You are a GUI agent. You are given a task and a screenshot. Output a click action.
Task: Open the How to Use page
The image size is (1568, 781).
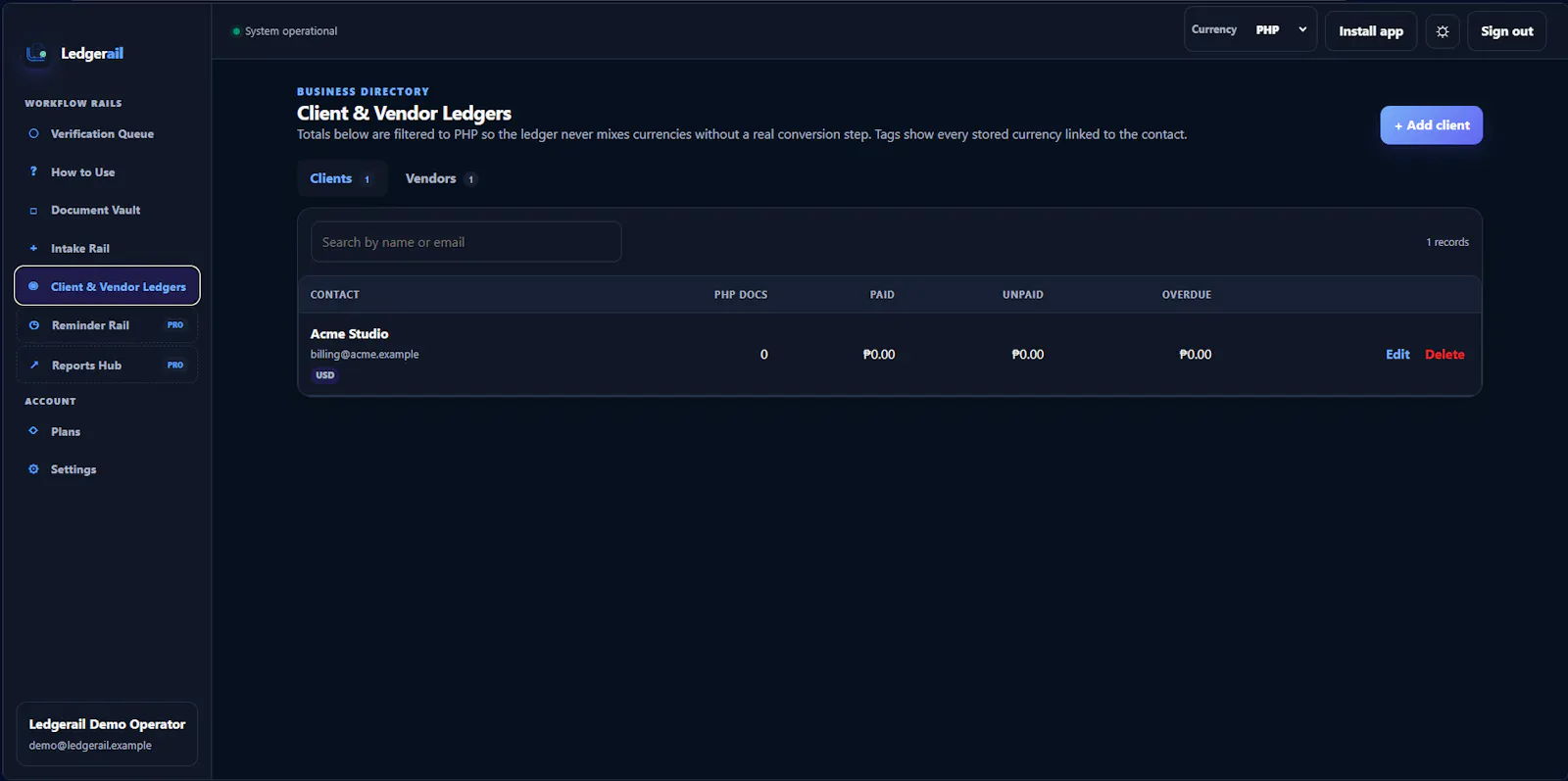click(107, 171)
